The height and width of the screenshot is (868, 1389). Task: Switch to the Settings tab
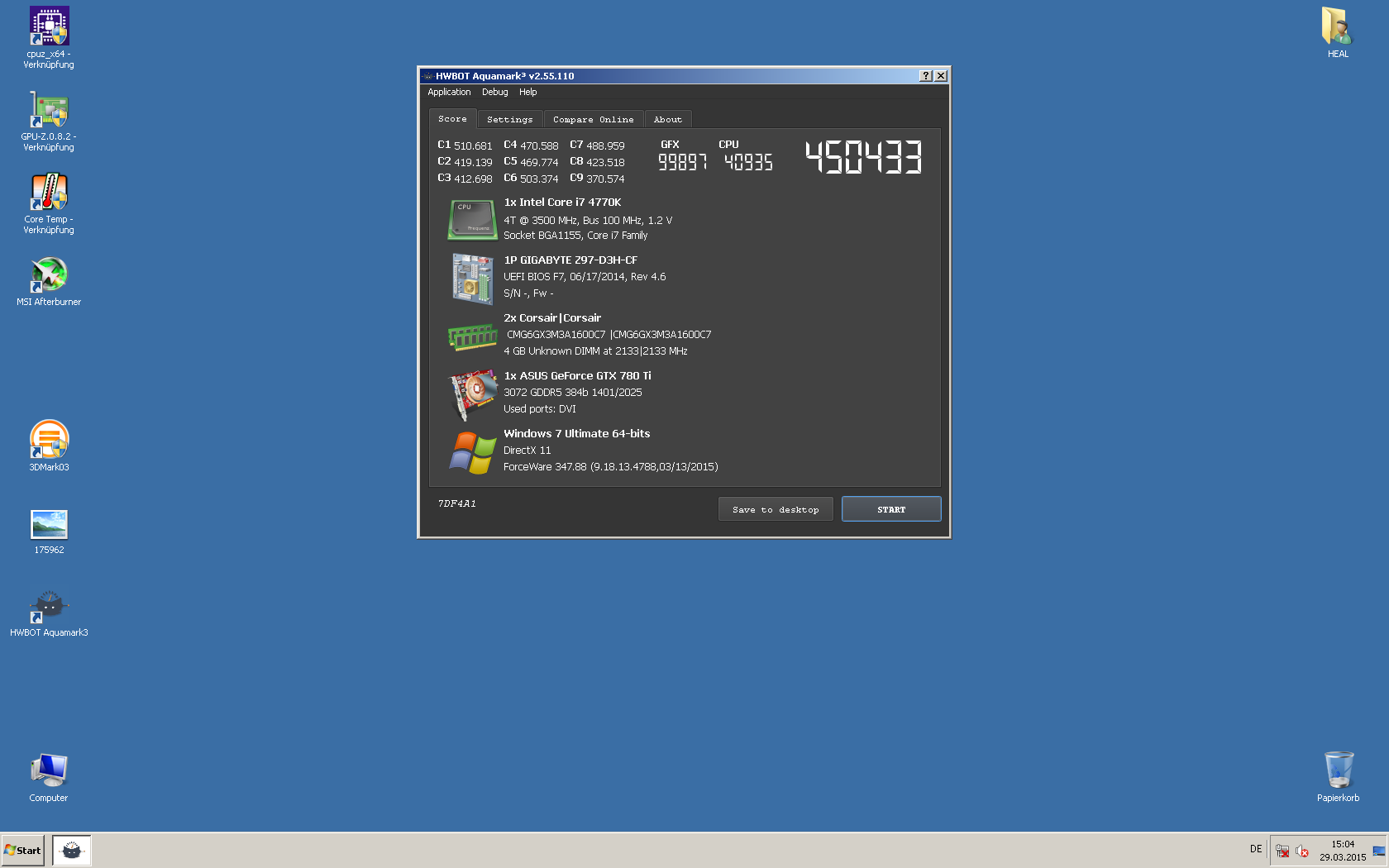(510, 120)
